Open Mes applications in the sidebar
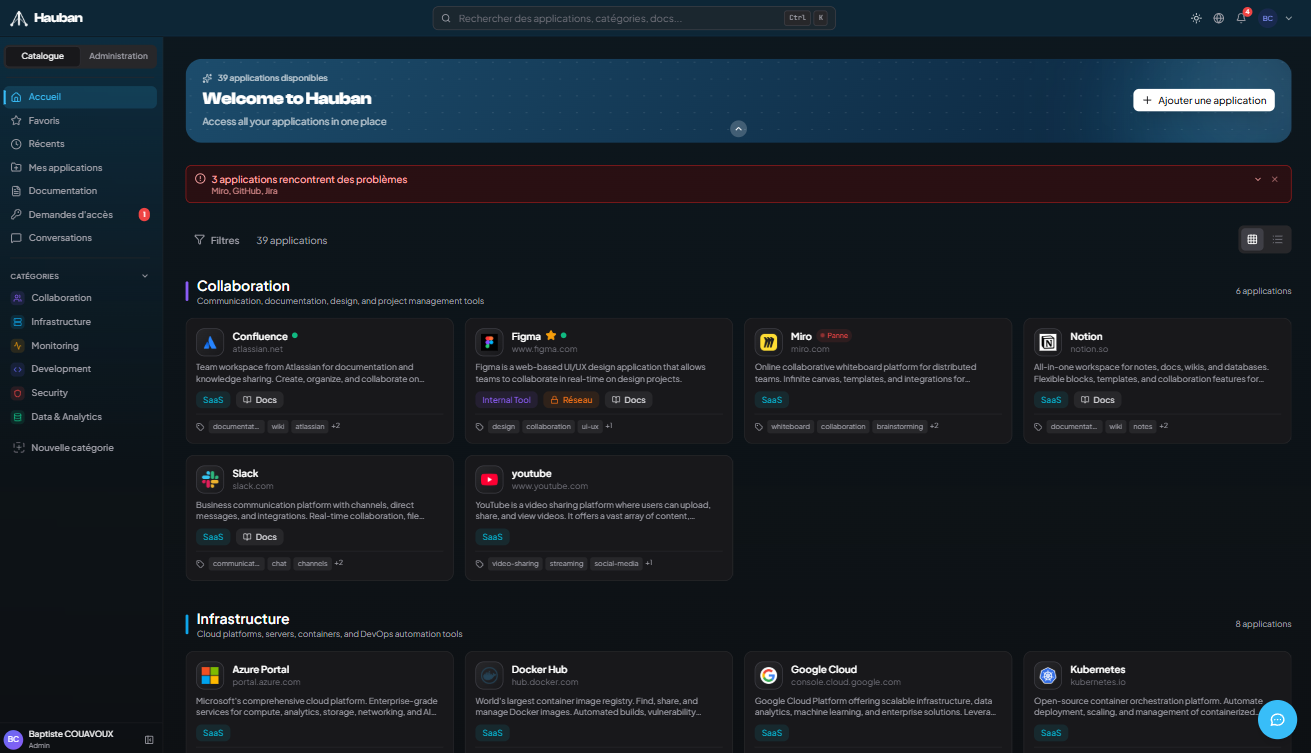 80,168
